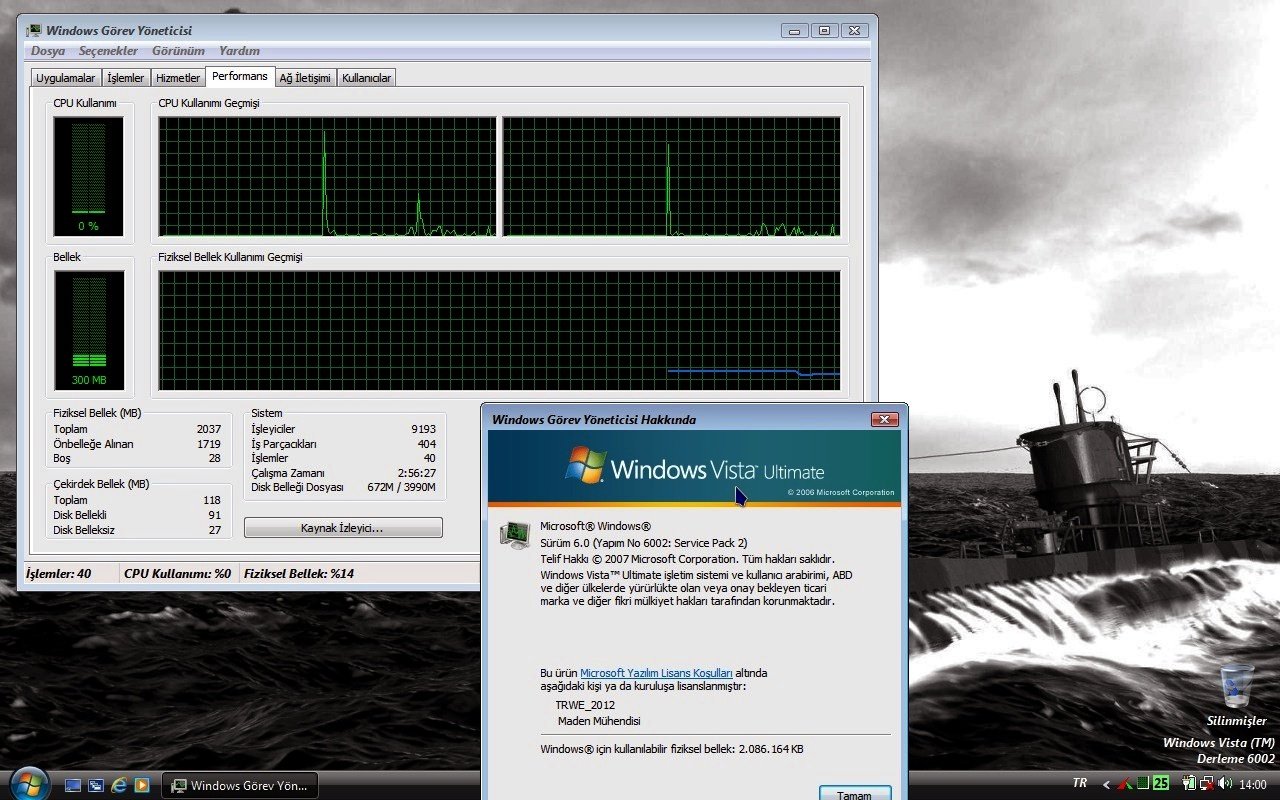The width and height of the screenshot is (1280, 800).
Task: Click the Çalışma Zamanı value 2:56:27
Action: tap(416, 473)
